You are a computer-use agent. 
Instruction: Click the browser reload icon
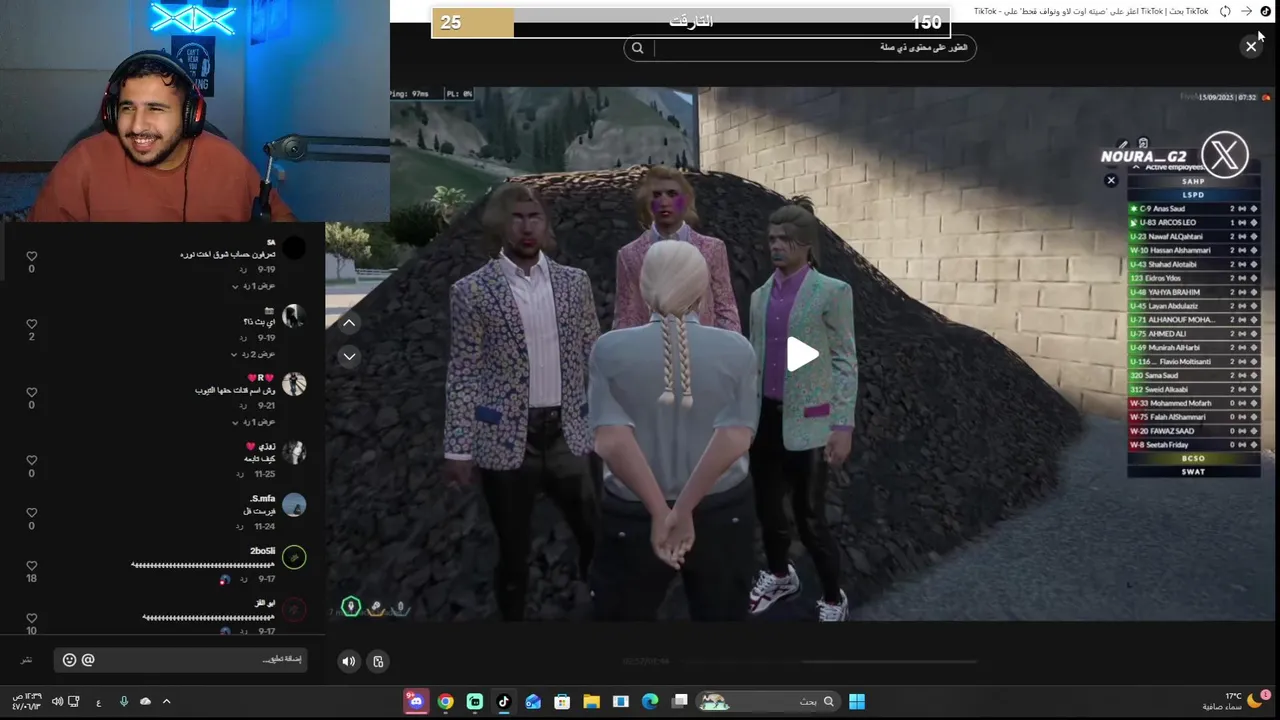pos(1225,11)
